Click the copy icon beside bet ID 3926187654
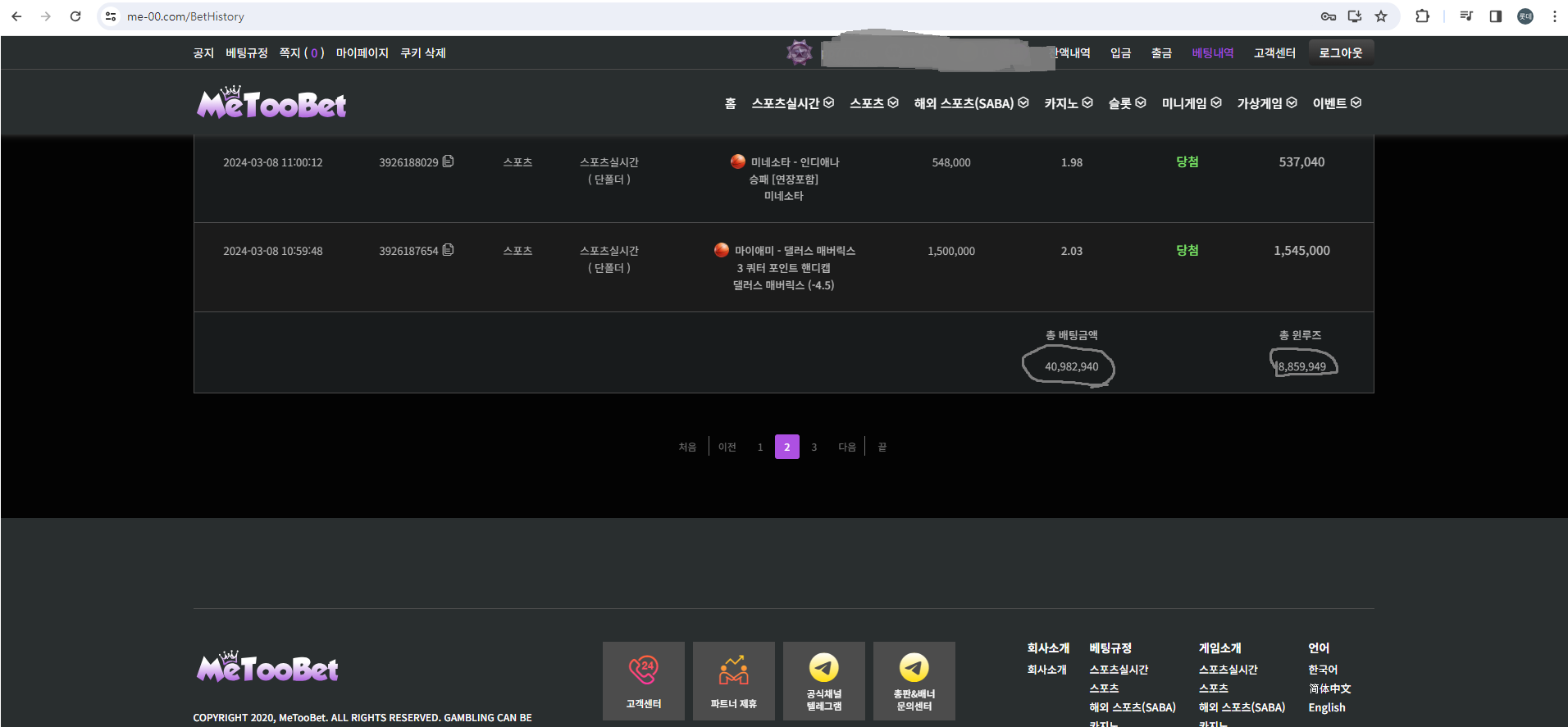1568x727 pixels. point(448,250)
